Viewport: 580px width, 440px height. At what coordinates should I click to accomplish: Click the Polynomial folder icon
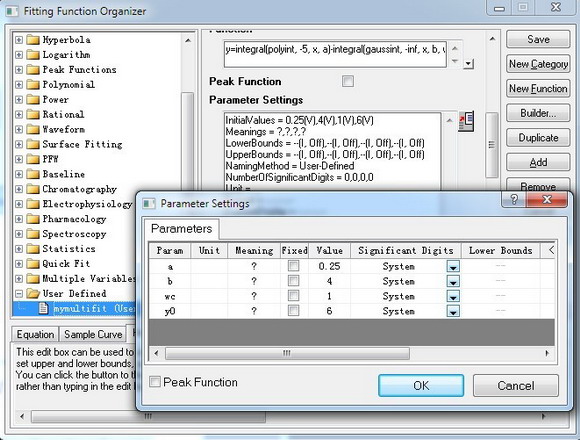pos(33,85)
